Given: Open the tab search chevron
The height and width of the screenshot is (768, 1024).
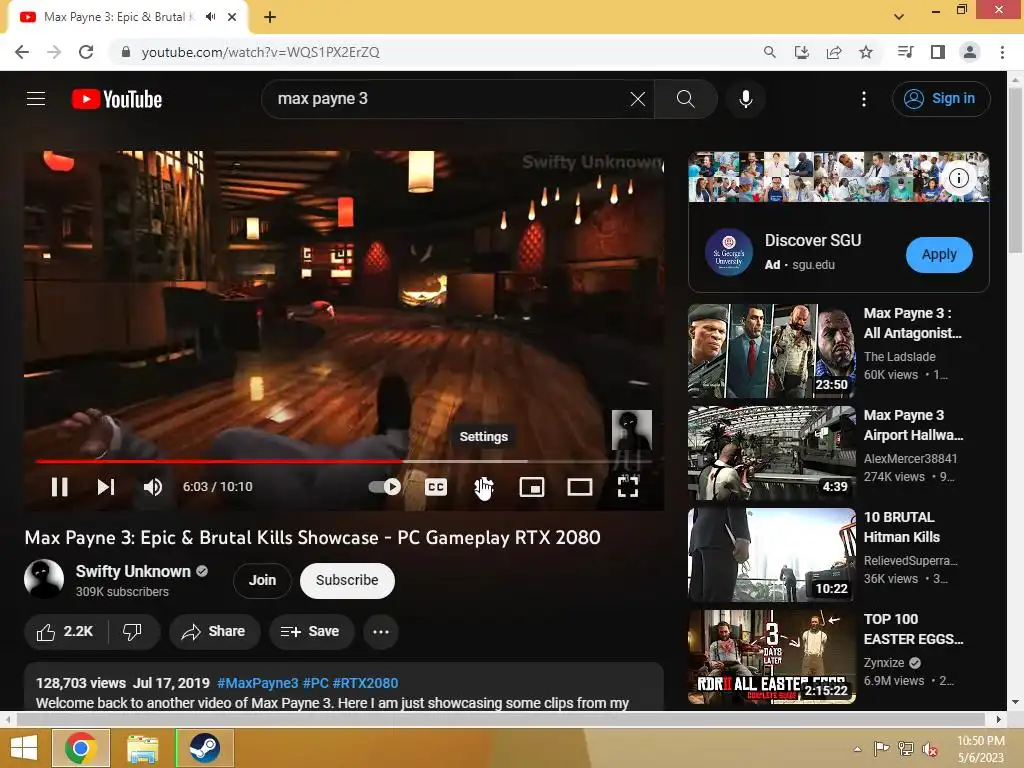Looking at the screenshot, I should [899, 17].
